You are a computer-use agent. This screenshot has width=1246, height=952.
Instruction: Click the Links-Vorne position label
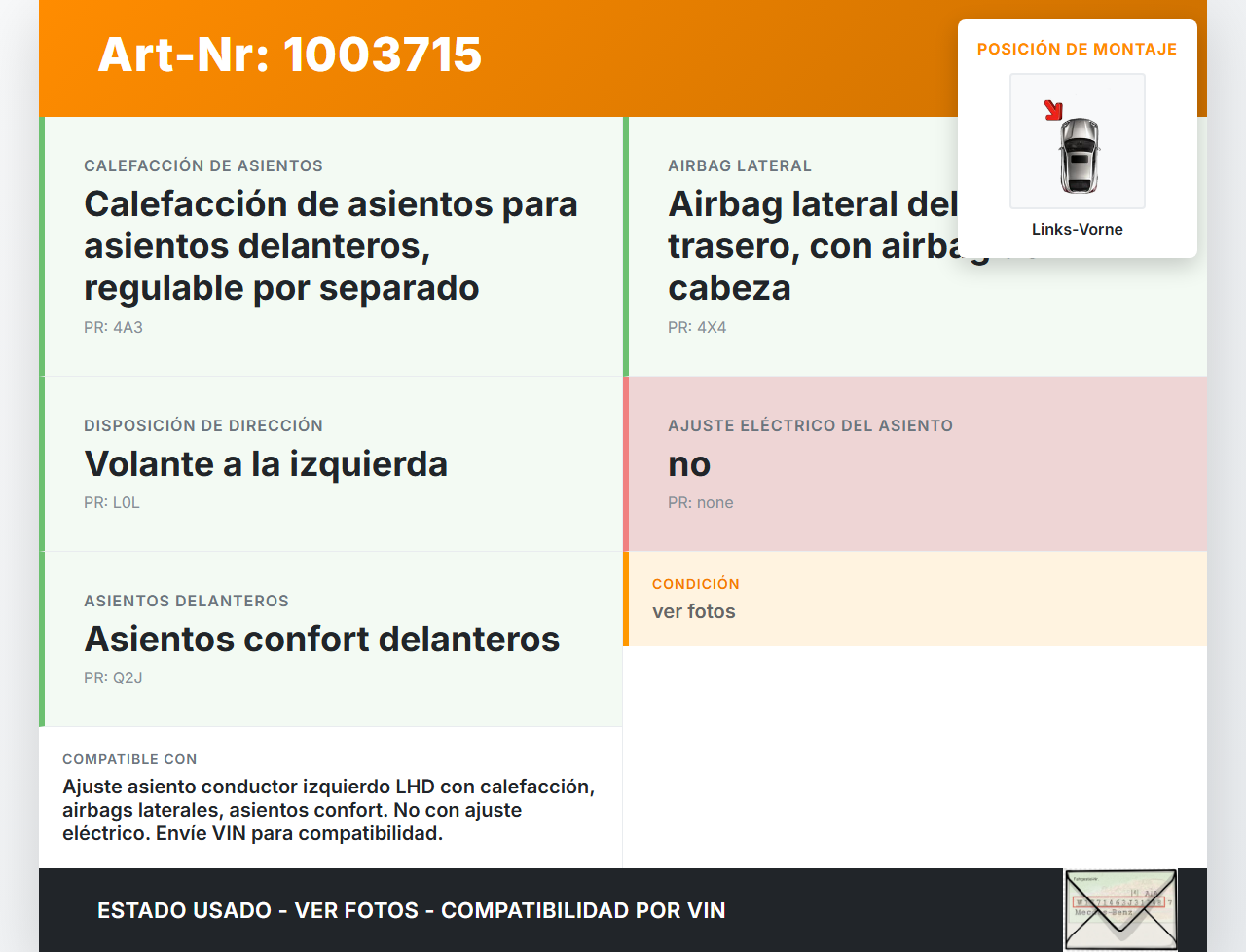click(1077, 229)
